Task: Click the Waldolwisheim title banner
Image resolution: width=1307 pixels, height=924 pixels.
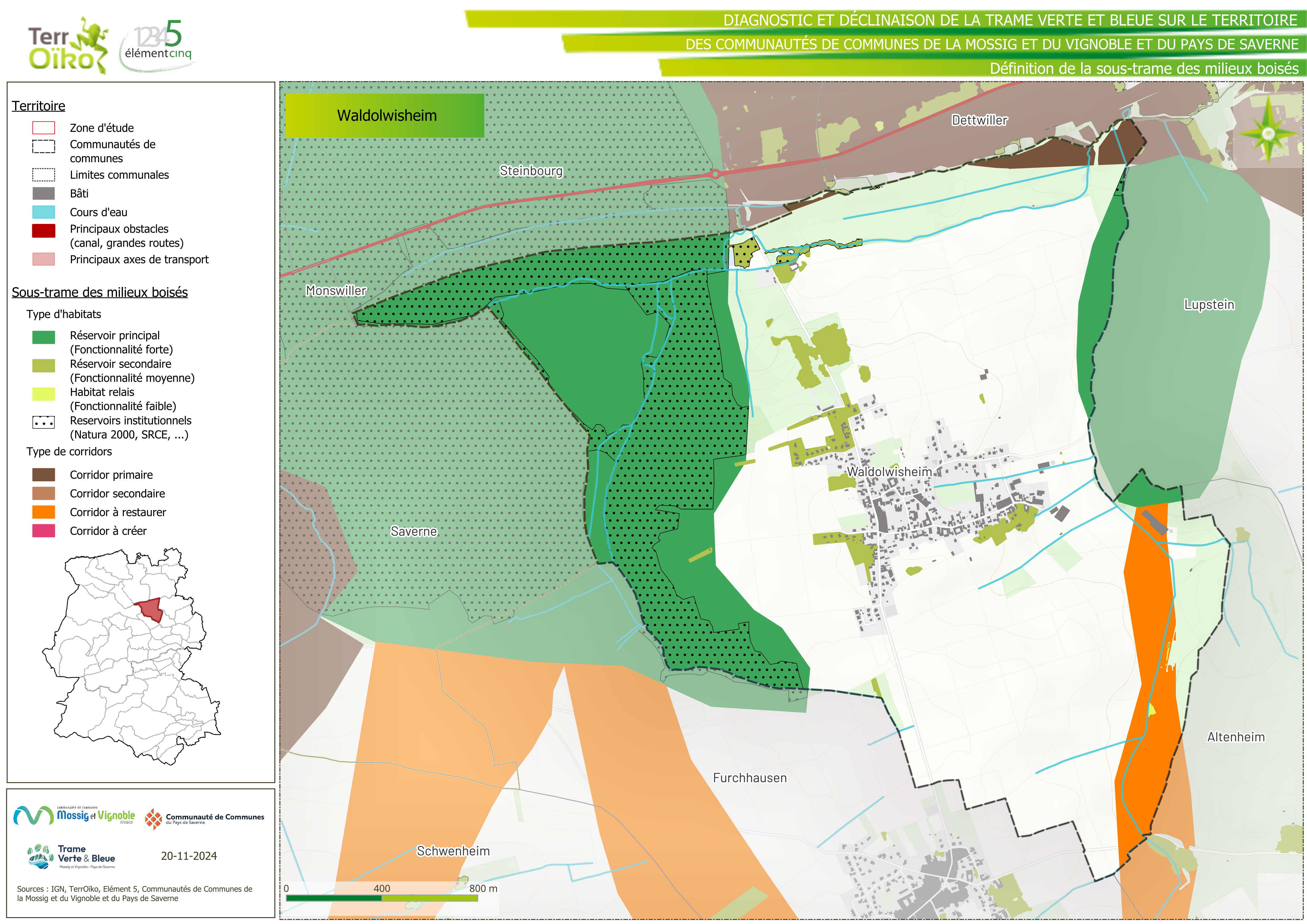Action: (385, 116)
